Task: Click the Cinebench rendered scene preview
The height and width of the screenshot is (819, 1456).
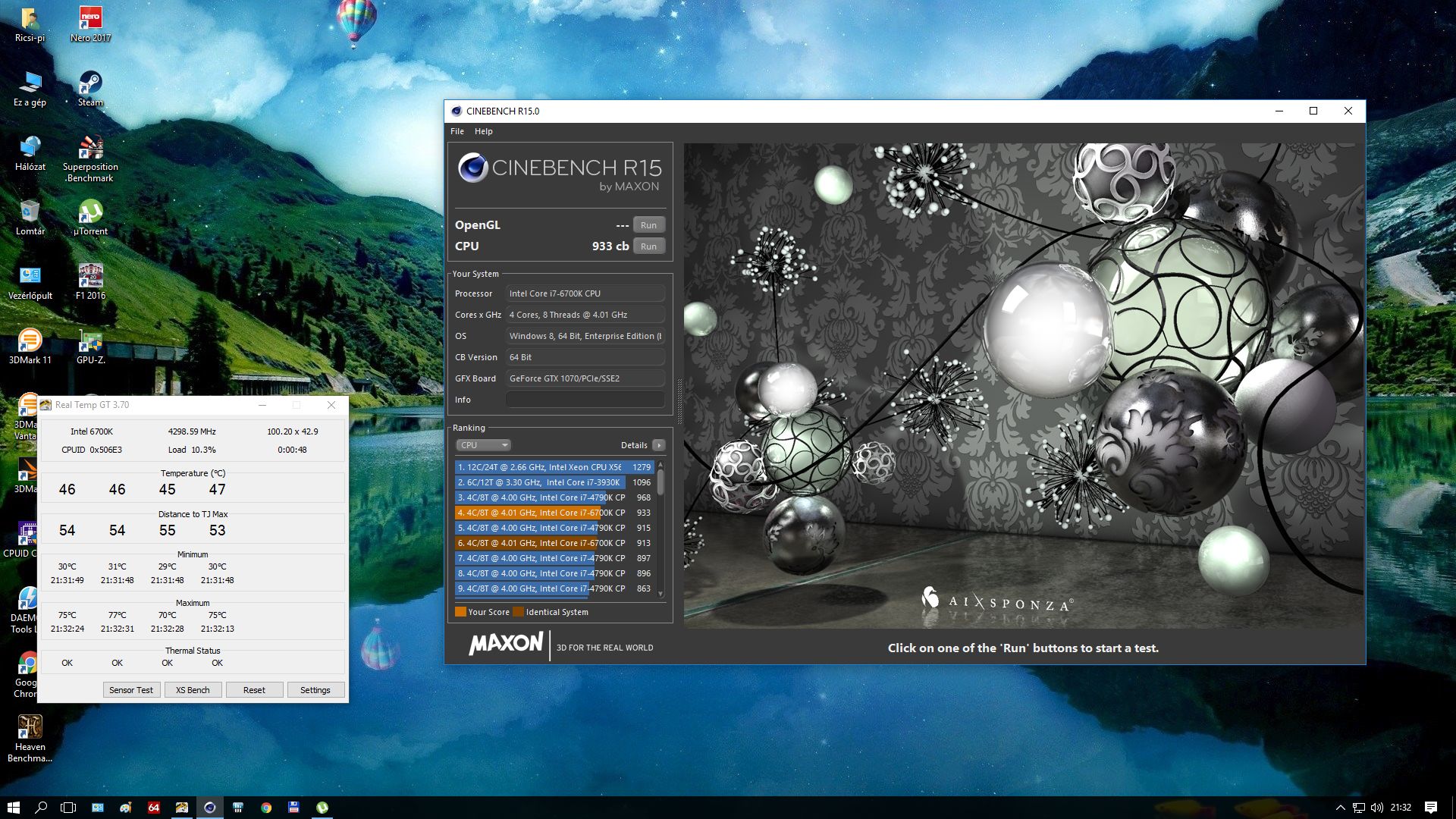Action: pos(1023,385)
